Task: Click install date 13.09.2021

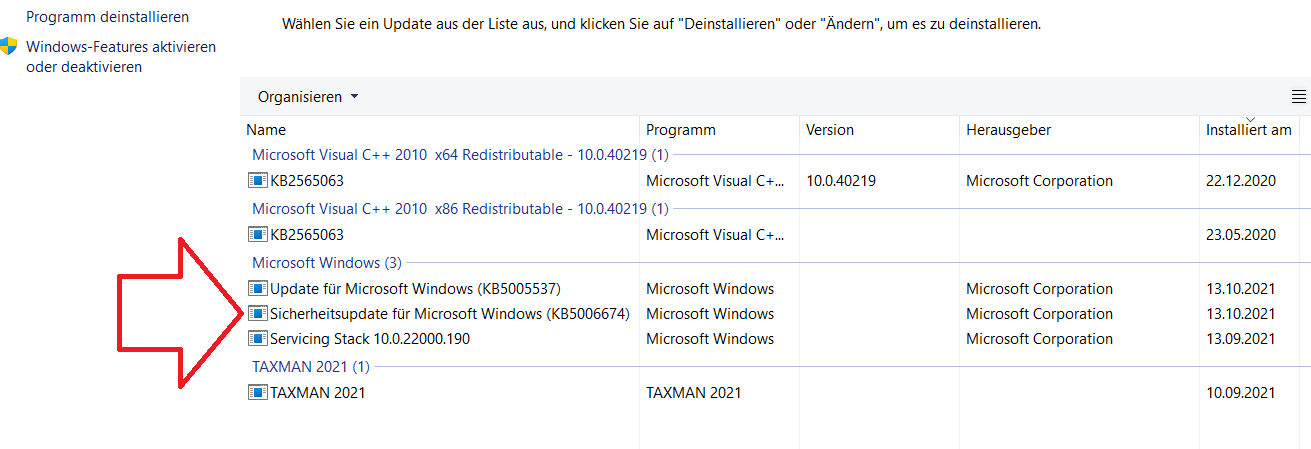Action: (1241, 339)
